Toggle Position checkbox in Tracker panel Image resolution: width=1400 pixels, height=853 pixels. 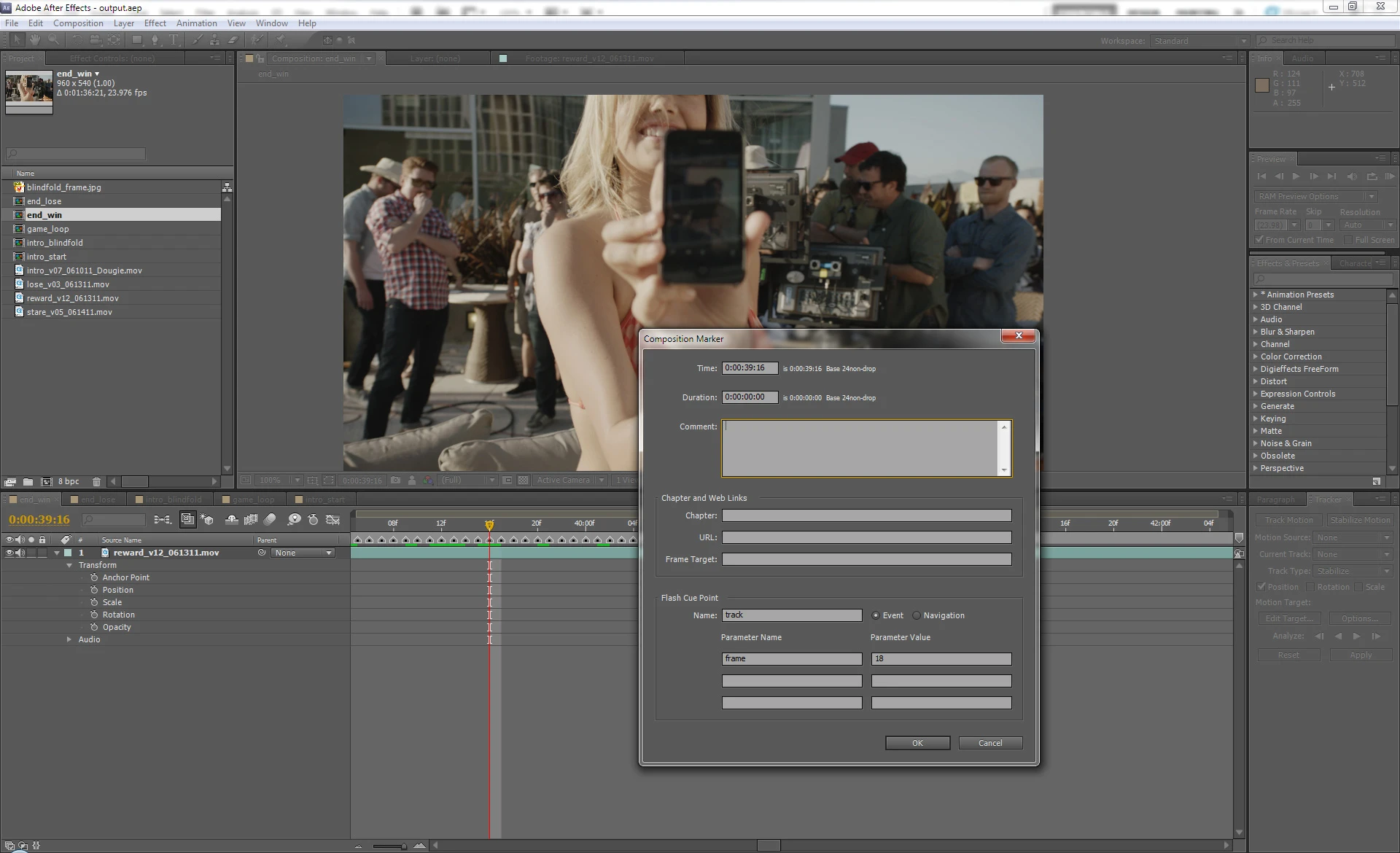[x=1261, y=587]
